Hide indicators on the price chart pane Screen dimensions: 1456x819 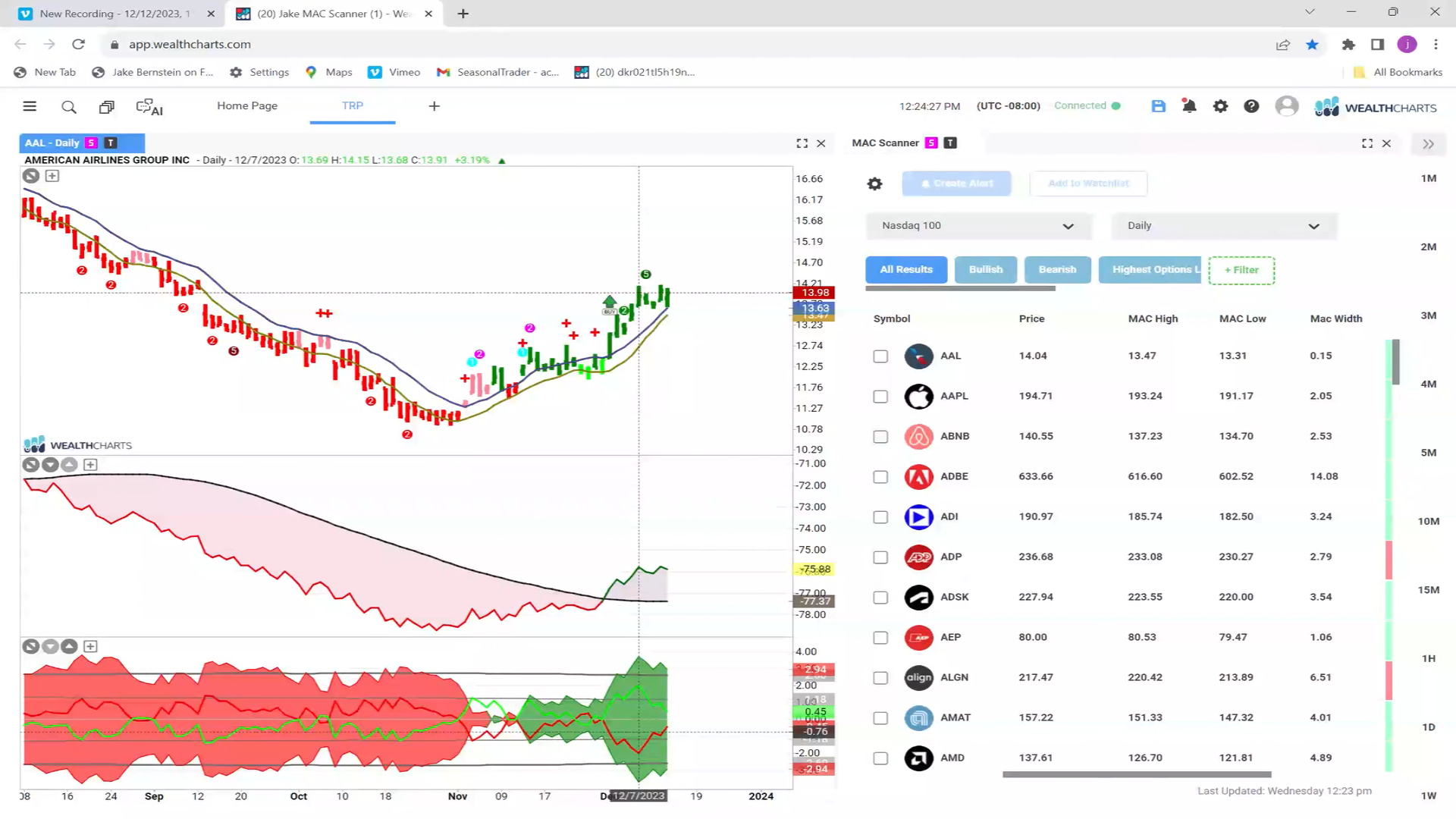(x=31, y=176)
